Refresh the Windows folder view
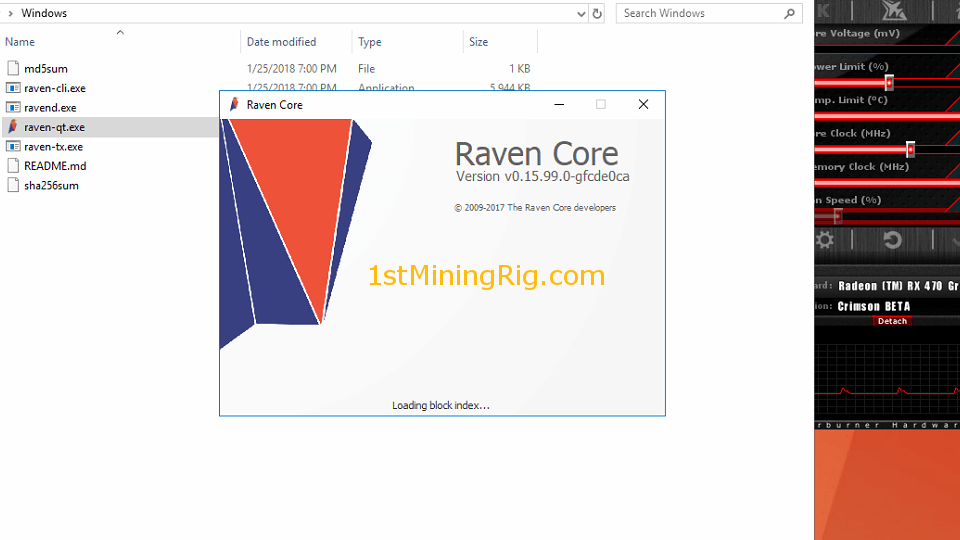960x540 pixels. [597, 13]
